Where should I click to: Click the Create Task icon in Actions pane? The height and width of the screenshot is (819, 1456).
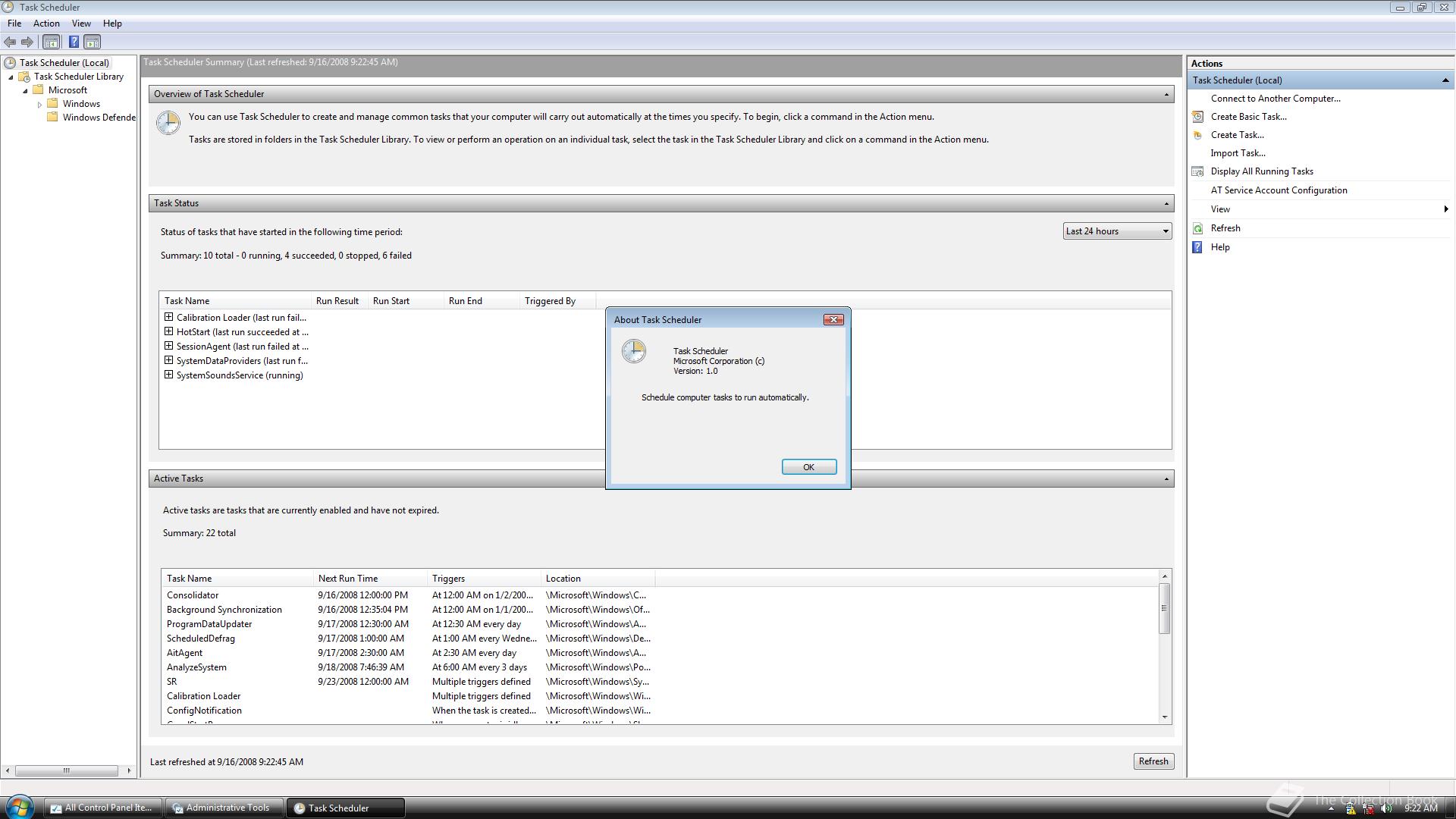point(1197,135)
